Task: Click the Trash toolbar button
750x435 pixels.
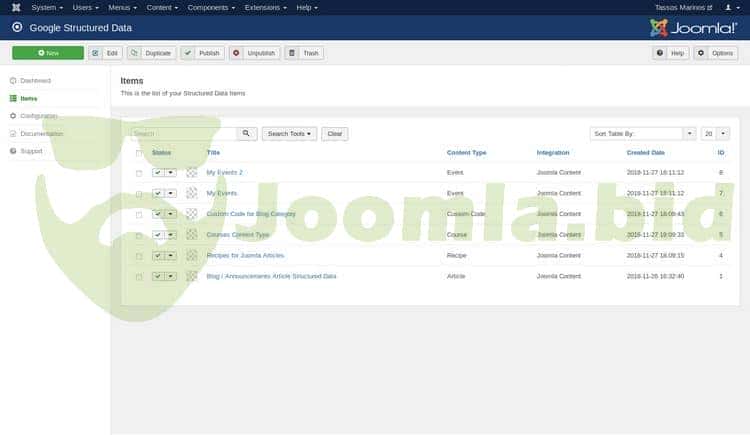Action: click(x=304, y=53)
